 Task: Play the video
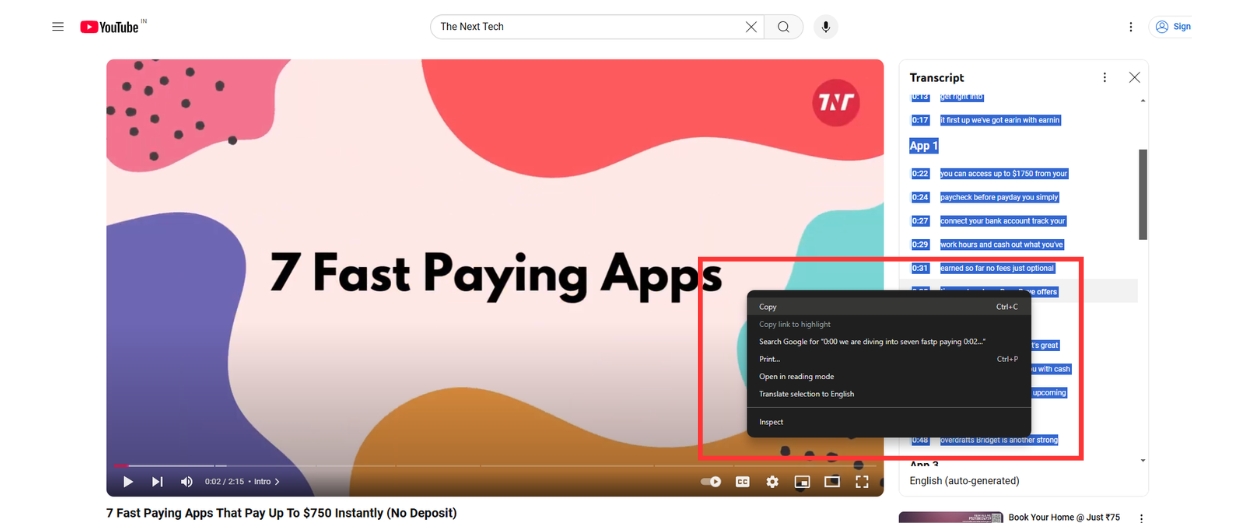click(128, 482)
